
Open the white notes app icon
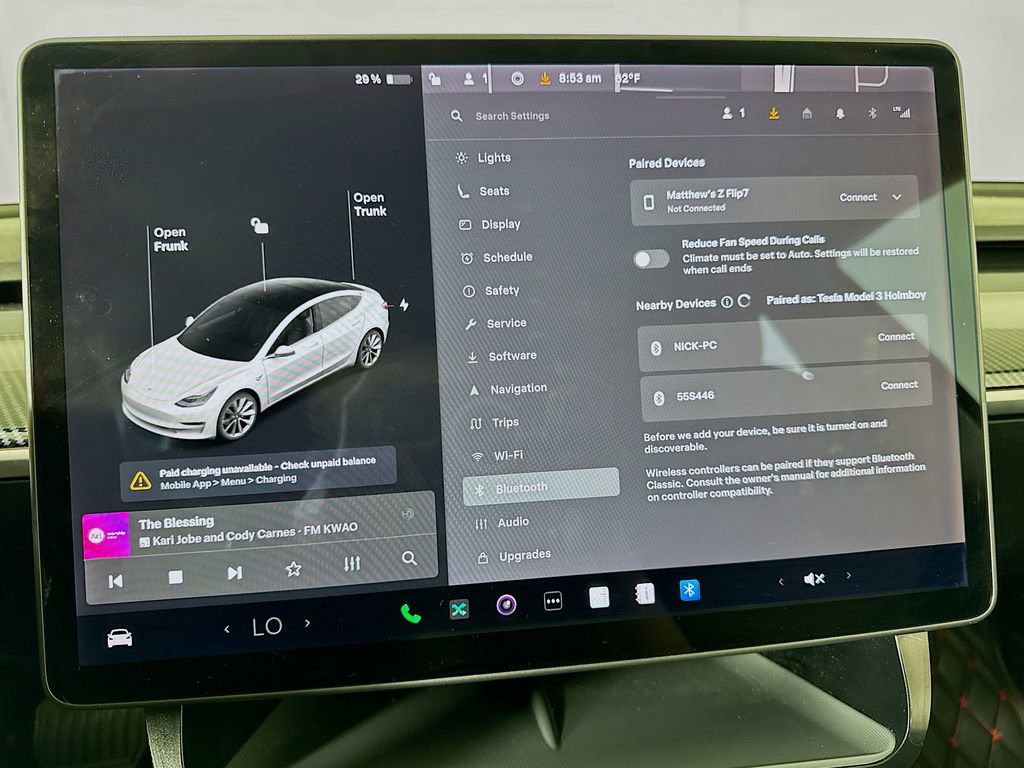[599, 597]
